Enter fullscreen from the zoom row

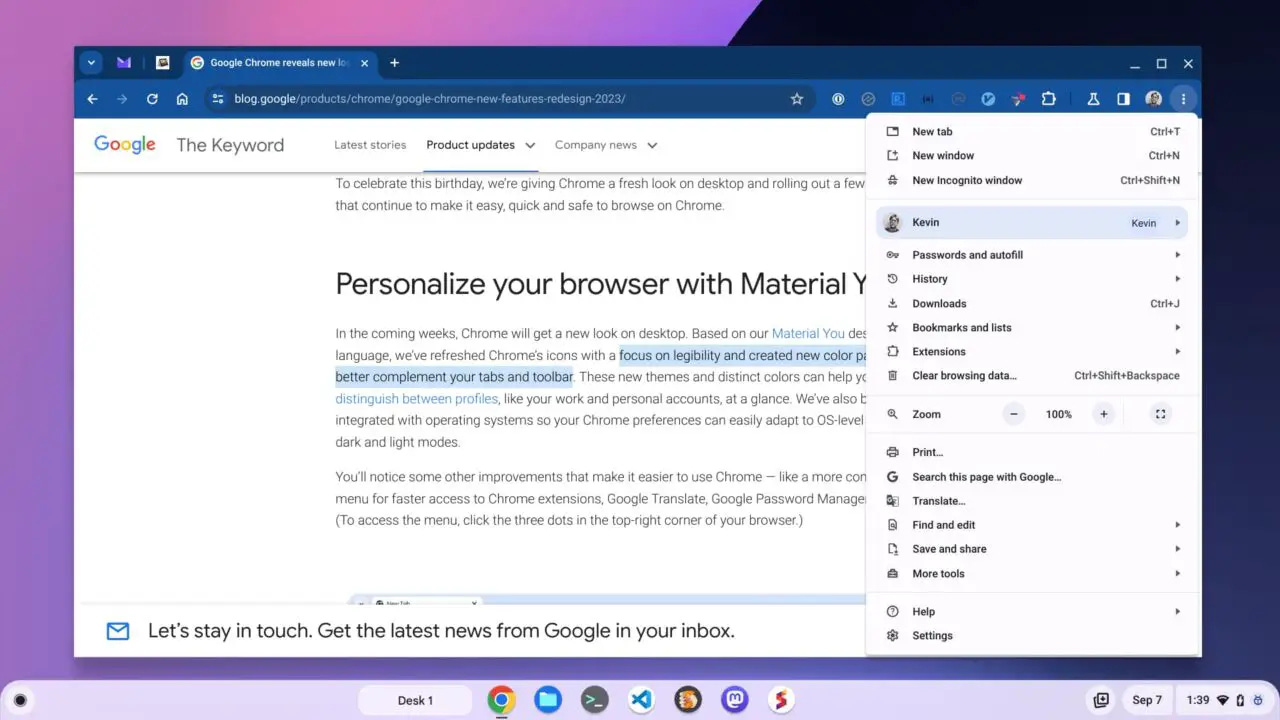(1160, 414)
